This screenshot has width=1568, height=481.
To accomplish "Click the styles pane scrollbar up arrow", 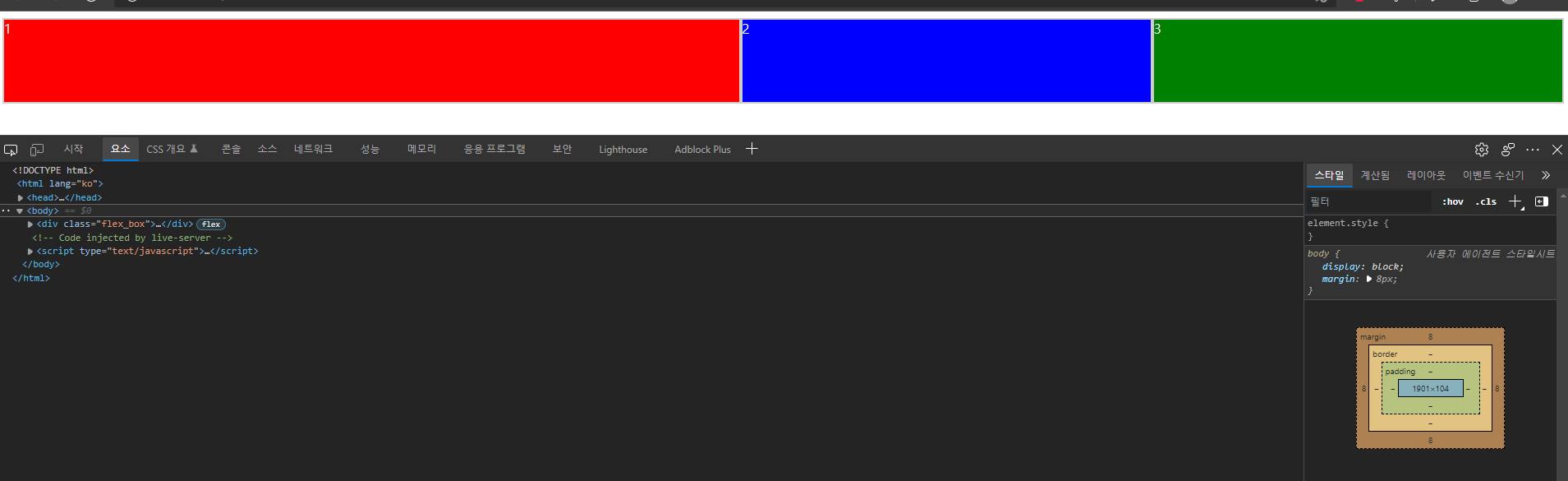I will coord(1562,196).
